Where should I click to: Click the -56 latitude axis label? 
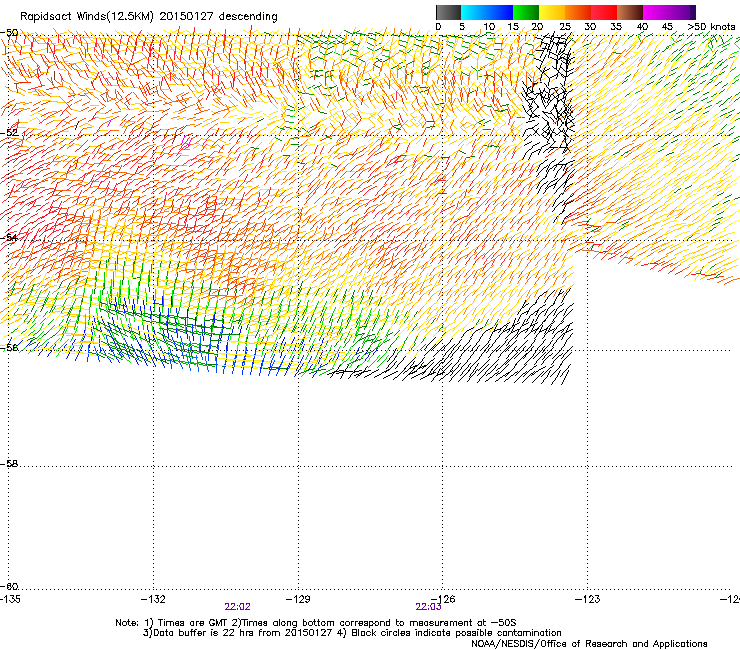tap(9, 347)
